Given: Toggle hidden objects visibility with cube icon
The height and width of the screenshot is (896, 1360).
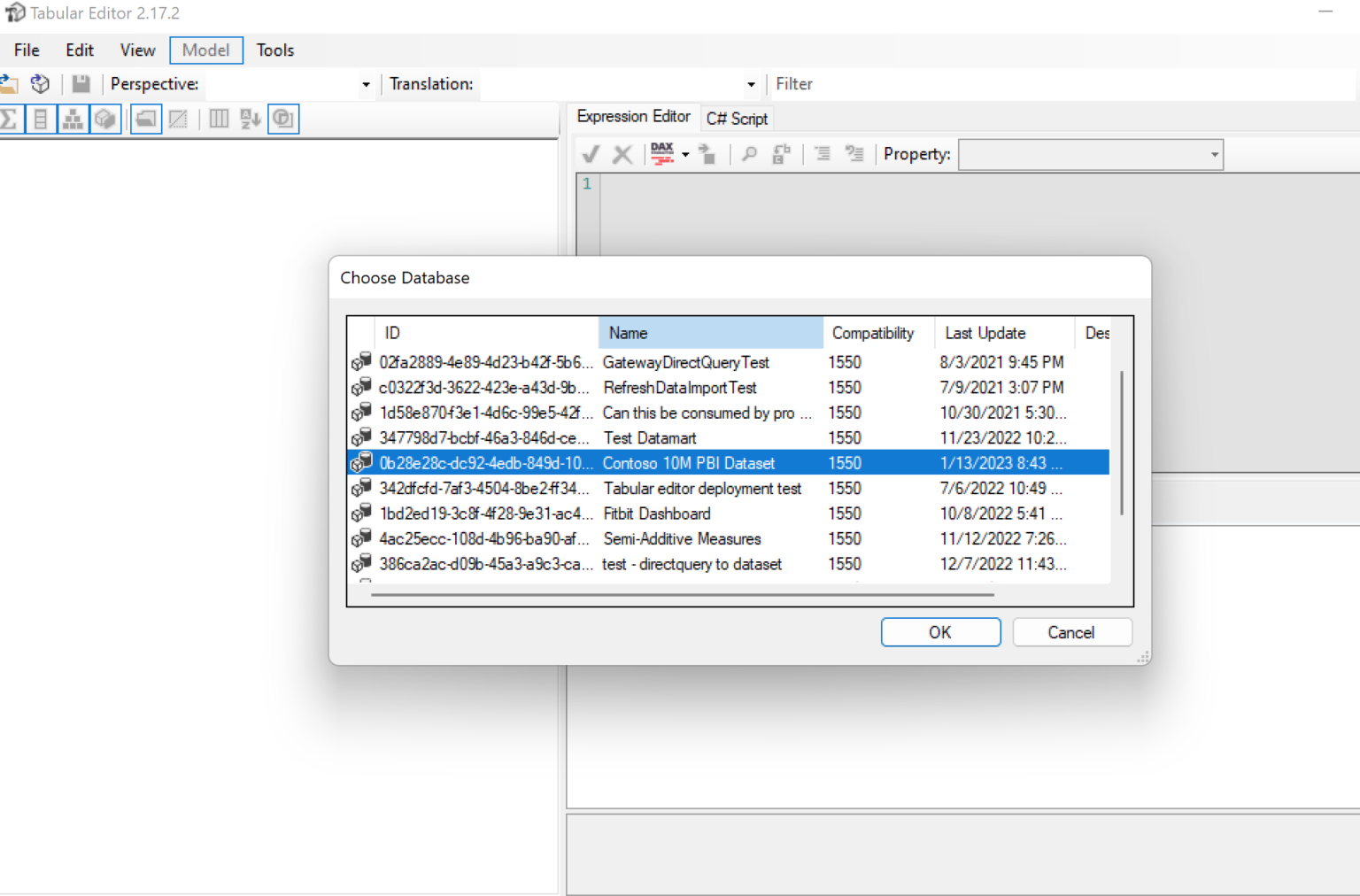Looking at the screenshot, I should pyautogui.click(x=105, y=119).
